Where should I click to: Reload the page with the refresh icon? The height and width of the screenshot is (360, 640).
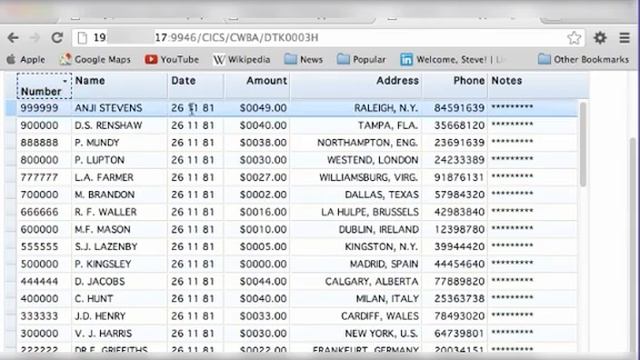(x=57, y=38)
